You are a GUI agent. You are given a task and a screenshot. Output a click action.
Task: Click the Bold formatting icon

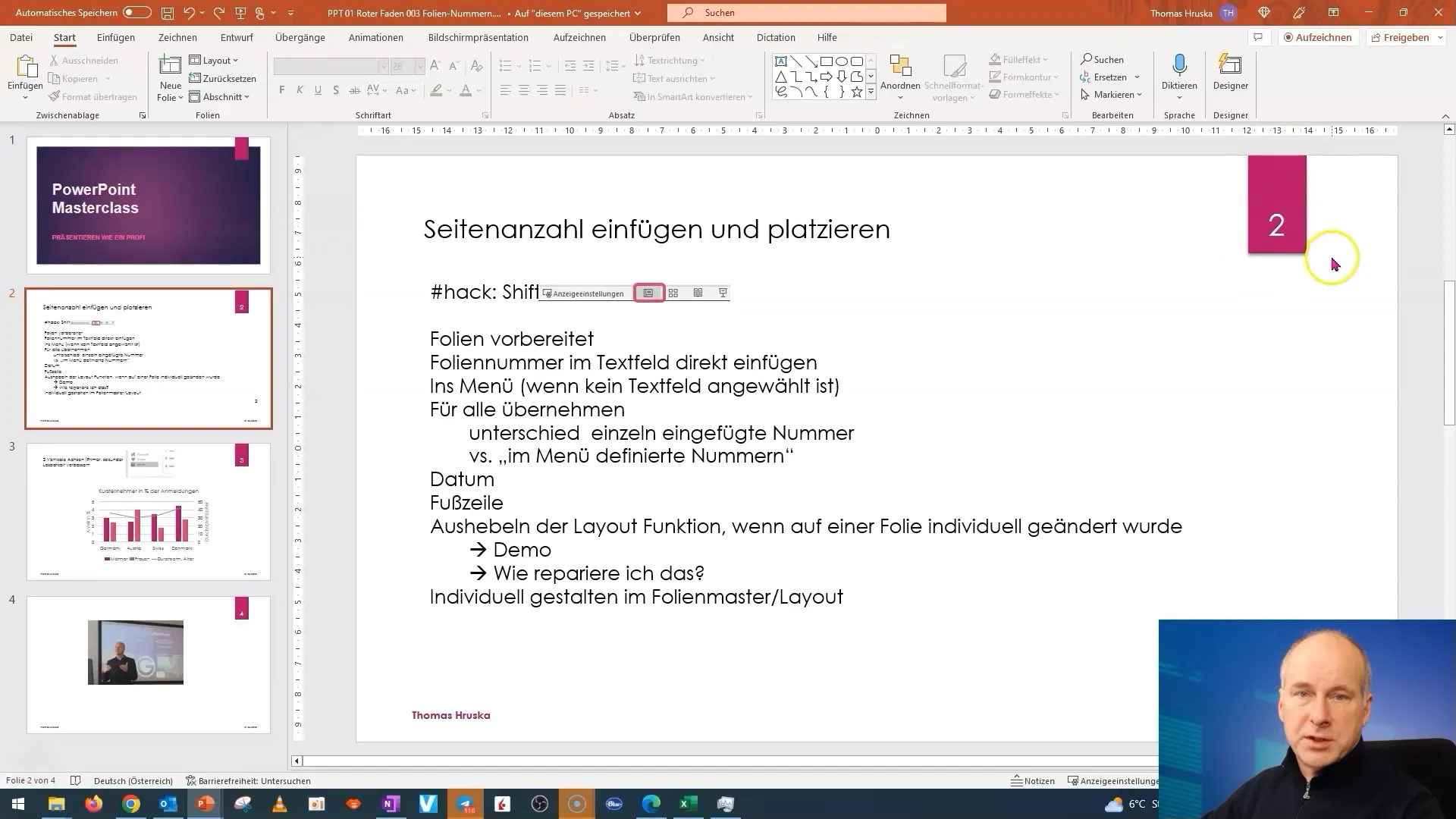[x=282, y=92]
